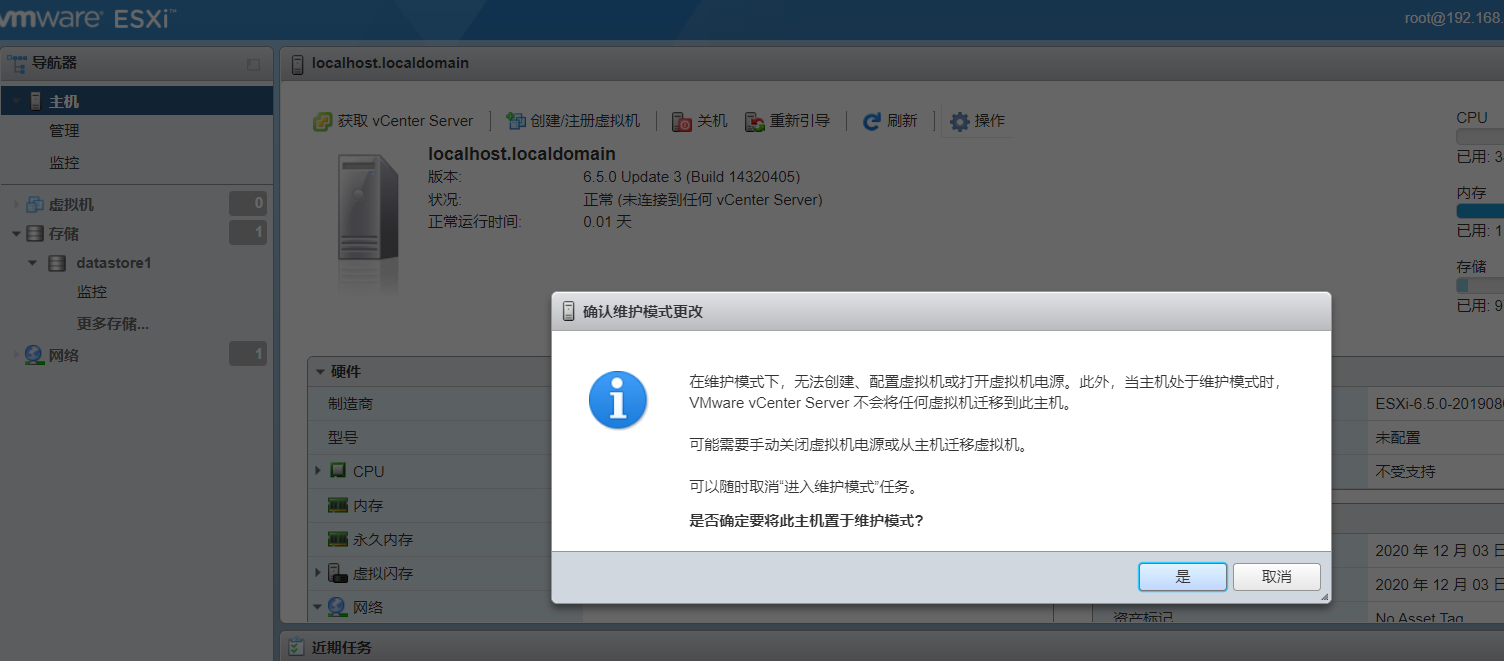Click 未配置 value in right column
The image size is (1504, 661).
click(x=1398, y=437)
